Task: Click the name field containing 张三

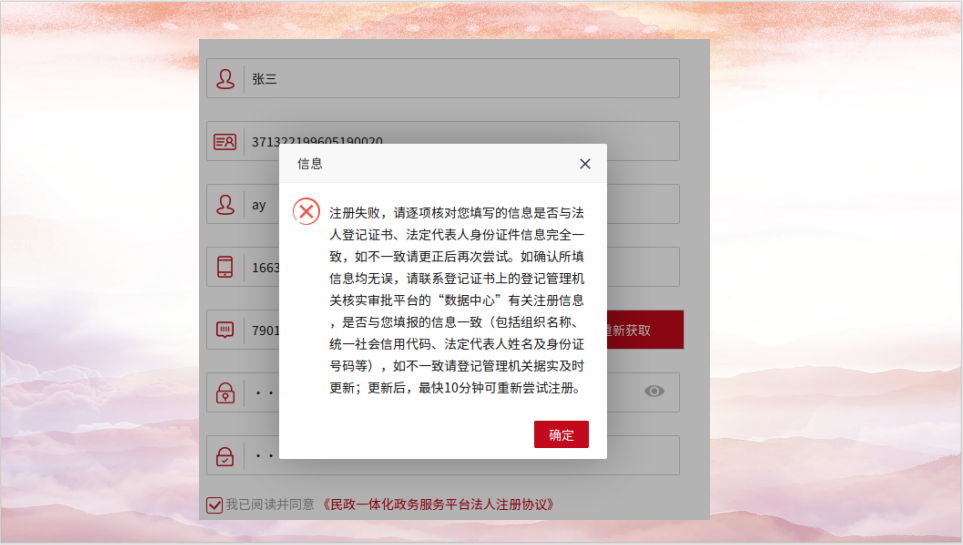Action: coord(460,78)
